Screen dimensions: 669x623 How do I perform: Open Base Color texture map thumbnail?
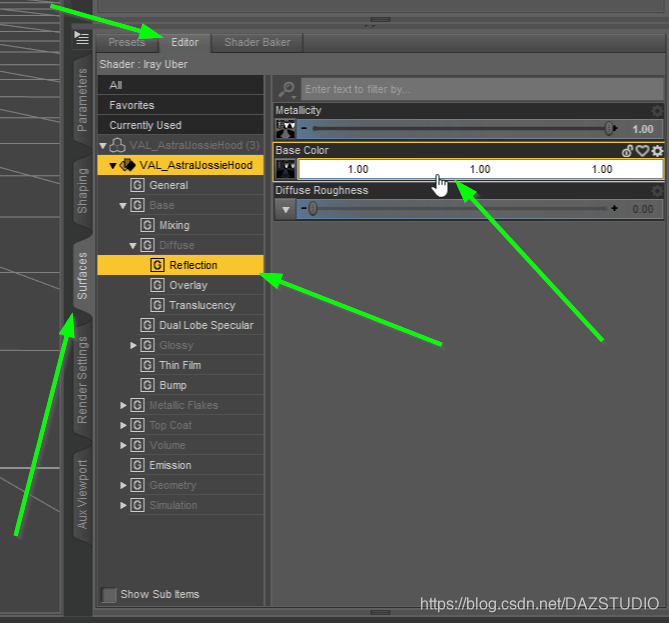click(285, 169)
